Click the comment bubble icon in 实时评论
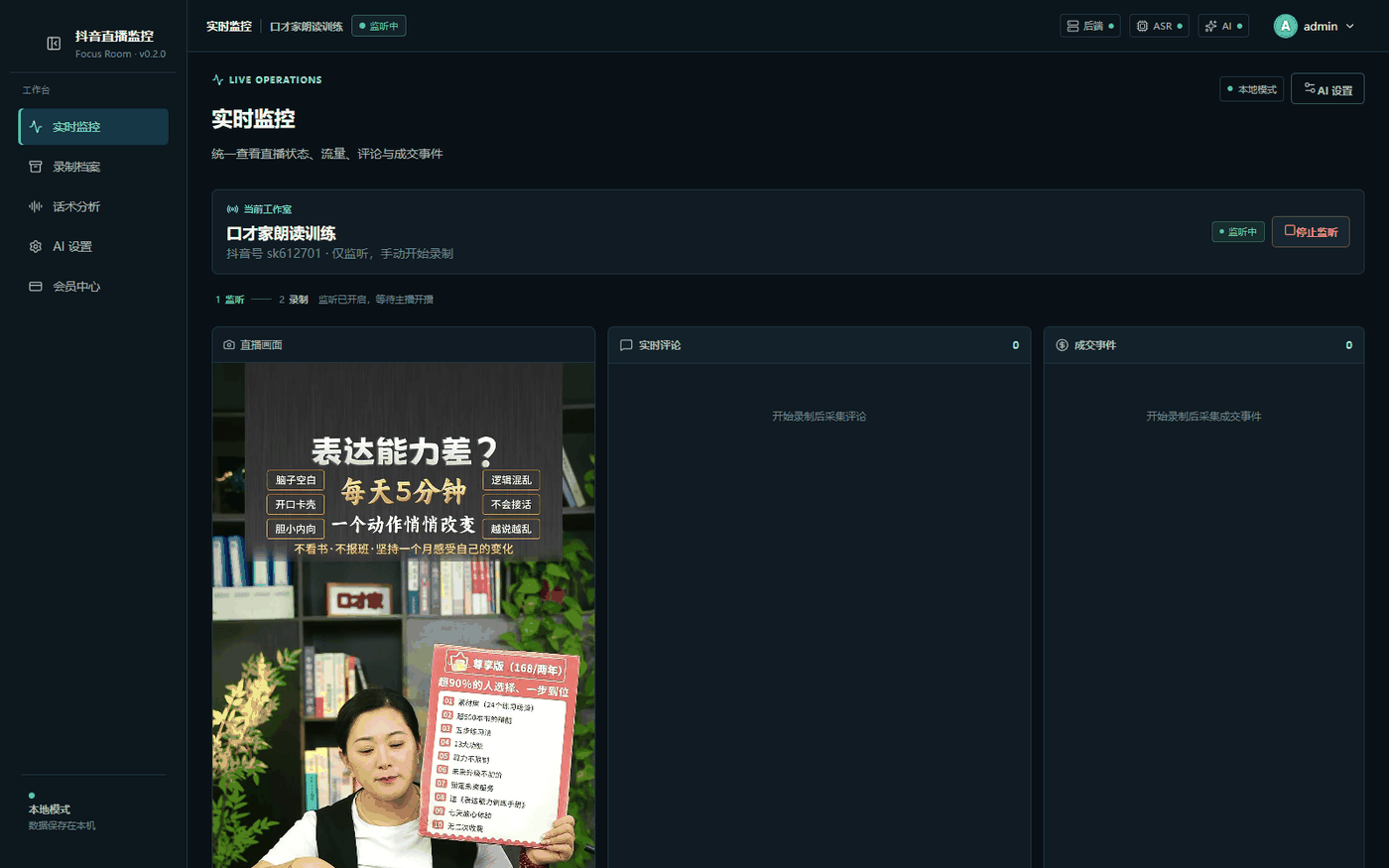The height and width of the screenshot is (868, 1389). 626,345
